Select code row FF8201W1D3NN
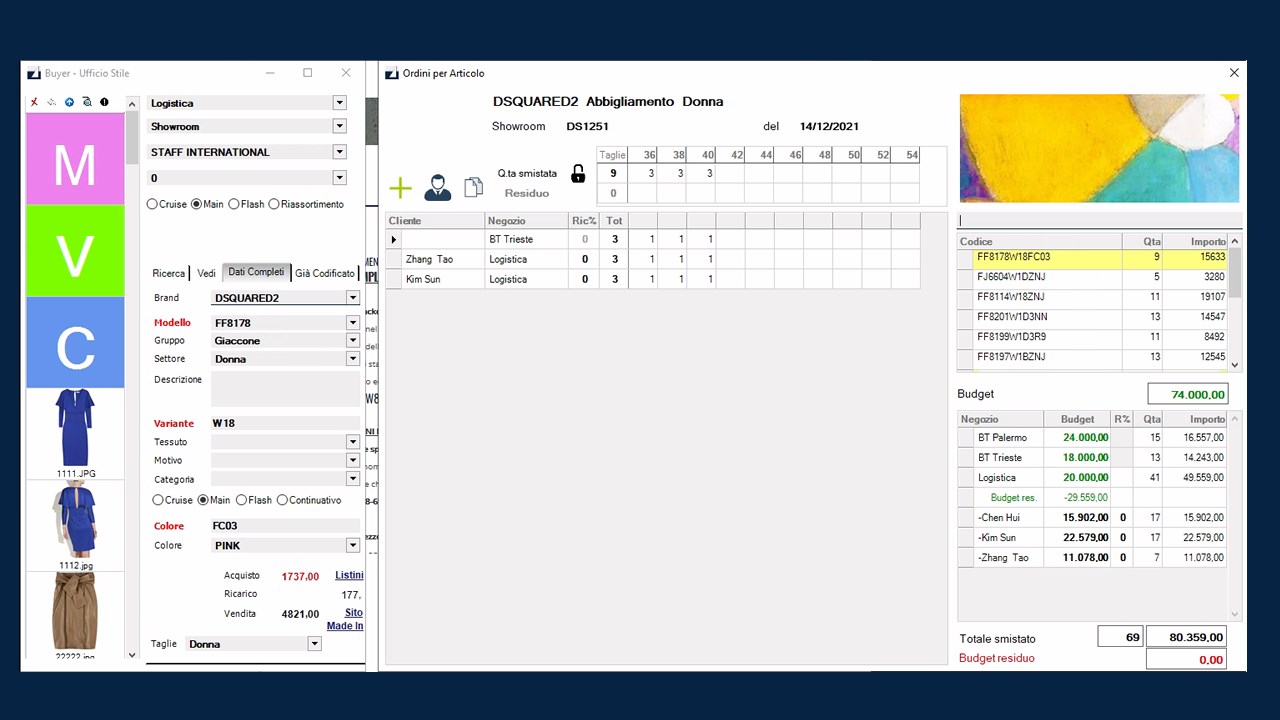This screenshot has height=720, width=1280. click(1092, 317)
